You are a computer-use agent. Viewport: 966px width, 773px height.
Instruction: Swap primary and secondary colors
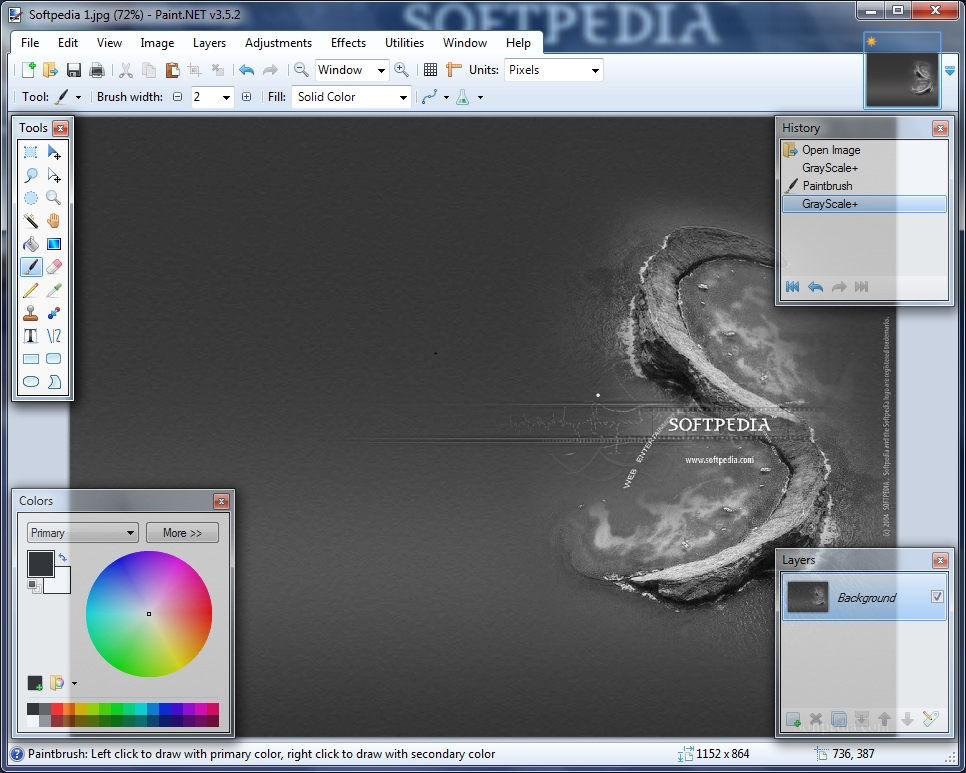click(x=63, y=557)
